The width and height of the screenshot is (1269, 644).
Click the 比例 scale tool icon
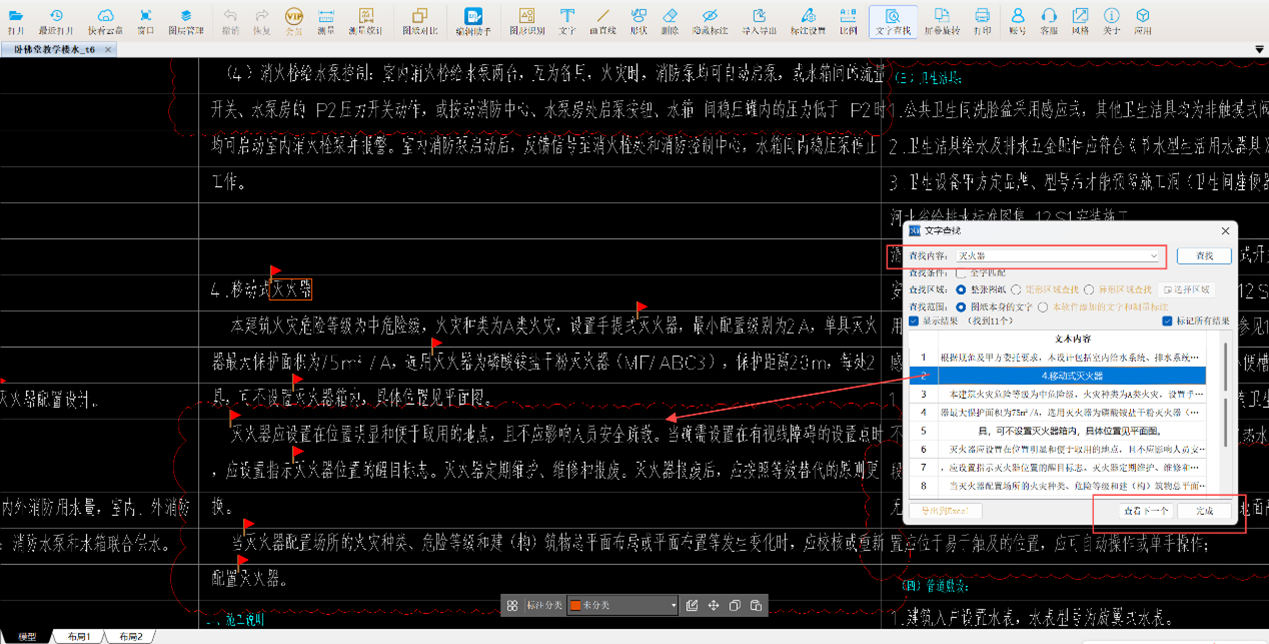(848, 20)
